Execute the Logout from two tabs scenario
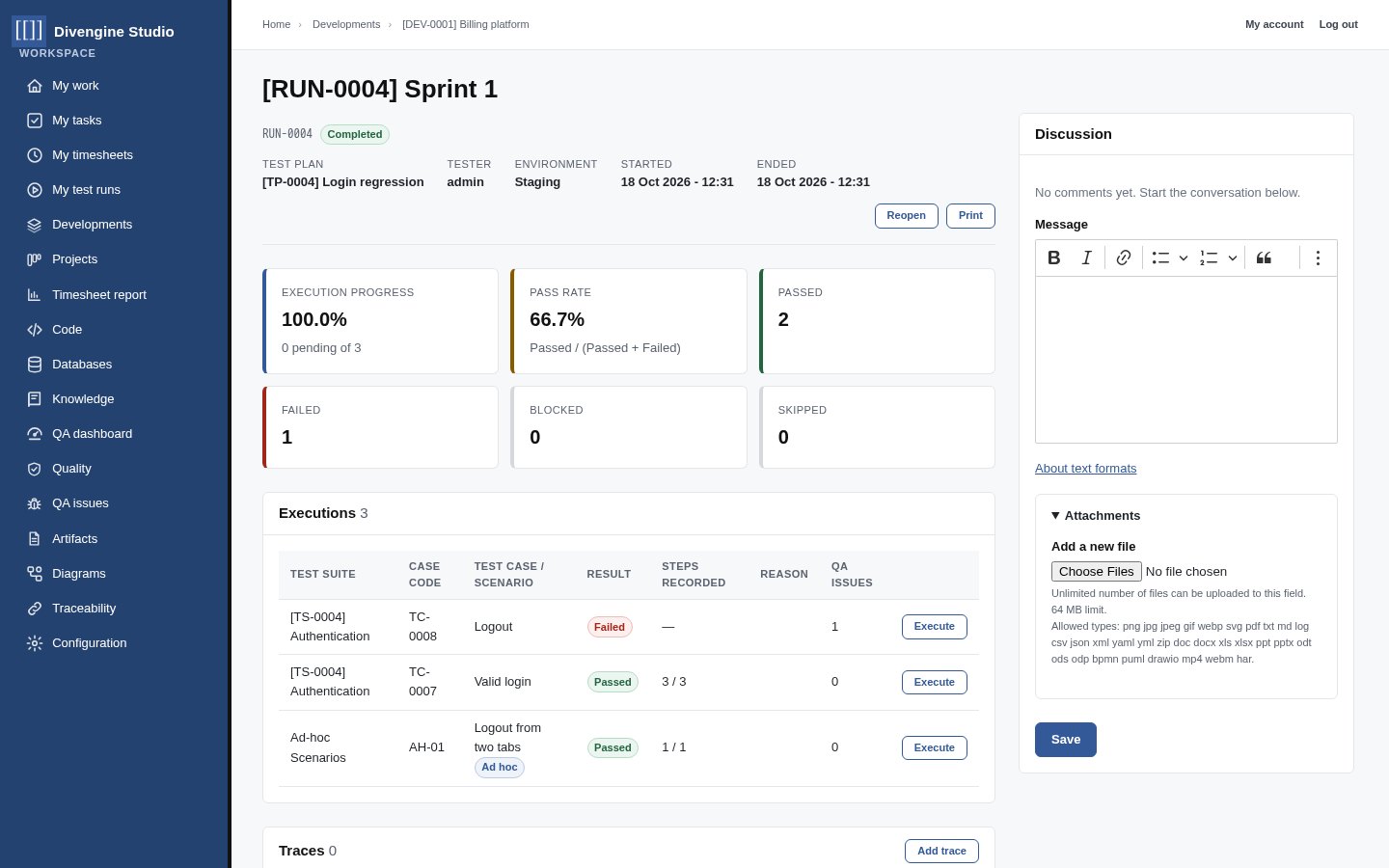The height and width of the screenshot is (868, 1389). click(x=935, y=748)
